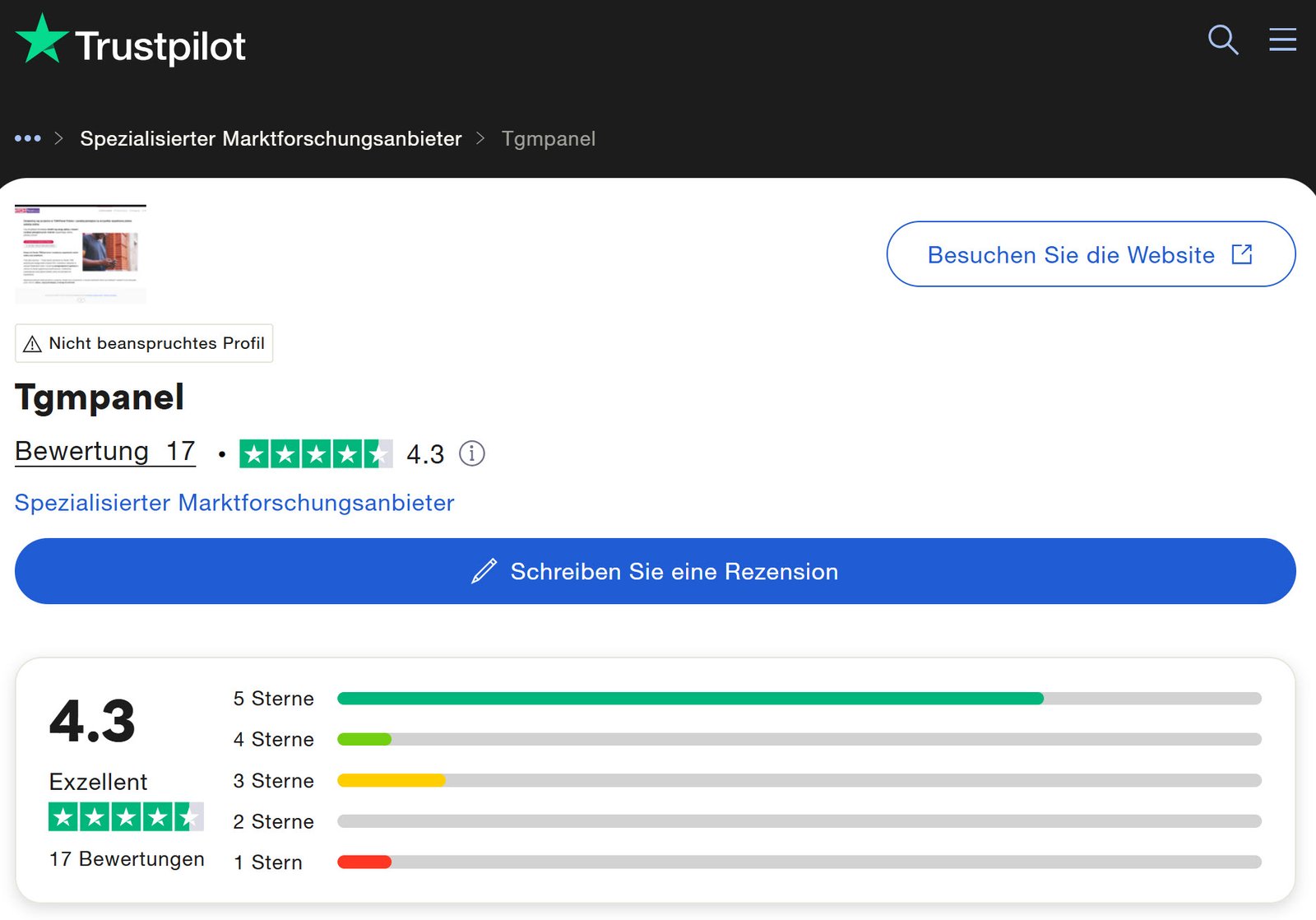Viewport: 1316px width, 920px height.
Task: Follow the blue Spezialisierter Marktforschungsanbieter category link
Action: point(234,503)
